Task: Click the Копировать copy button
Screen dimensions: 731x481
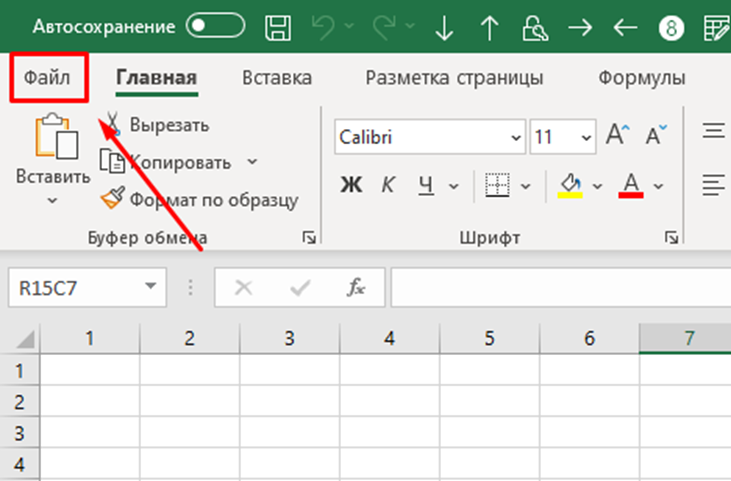Action: pyautogui.click(x=166, y=162)
